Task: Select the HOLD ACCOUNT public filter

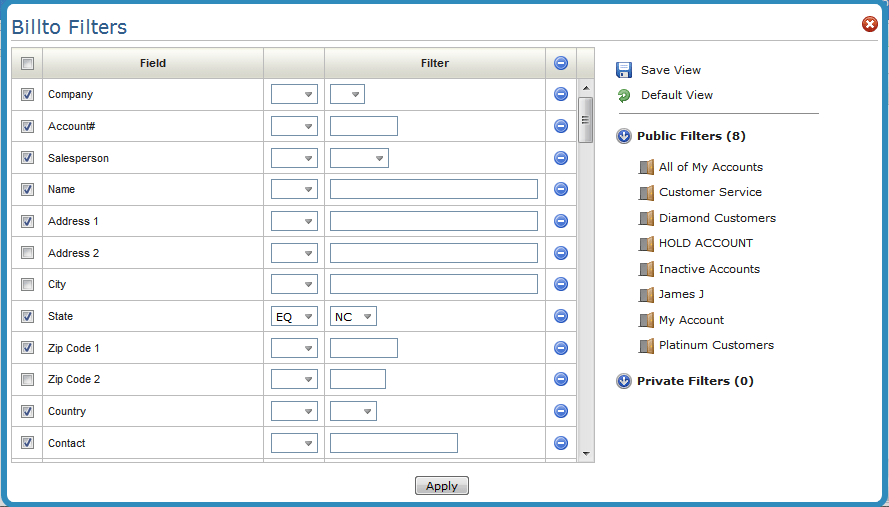Action: click(x=705, y=243)
